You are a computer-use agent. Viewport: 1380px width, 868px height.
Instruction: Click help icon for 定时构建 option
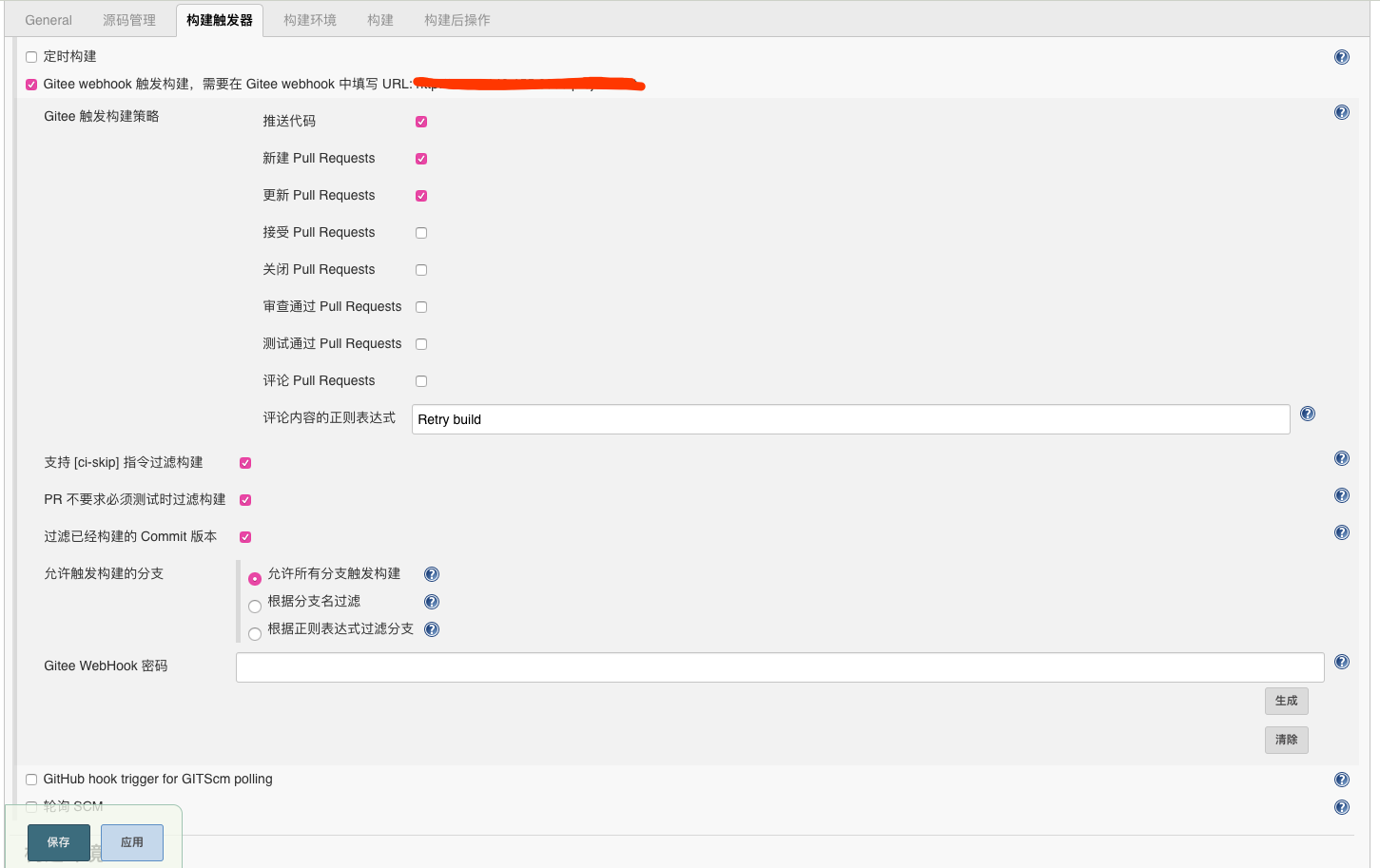[1341, 57]
